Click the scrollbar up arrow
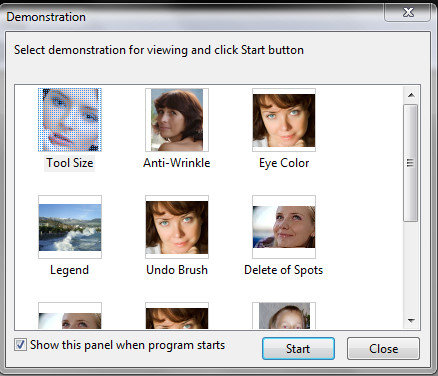This screenshot has height=376, width=438. [x=411, y=95]
